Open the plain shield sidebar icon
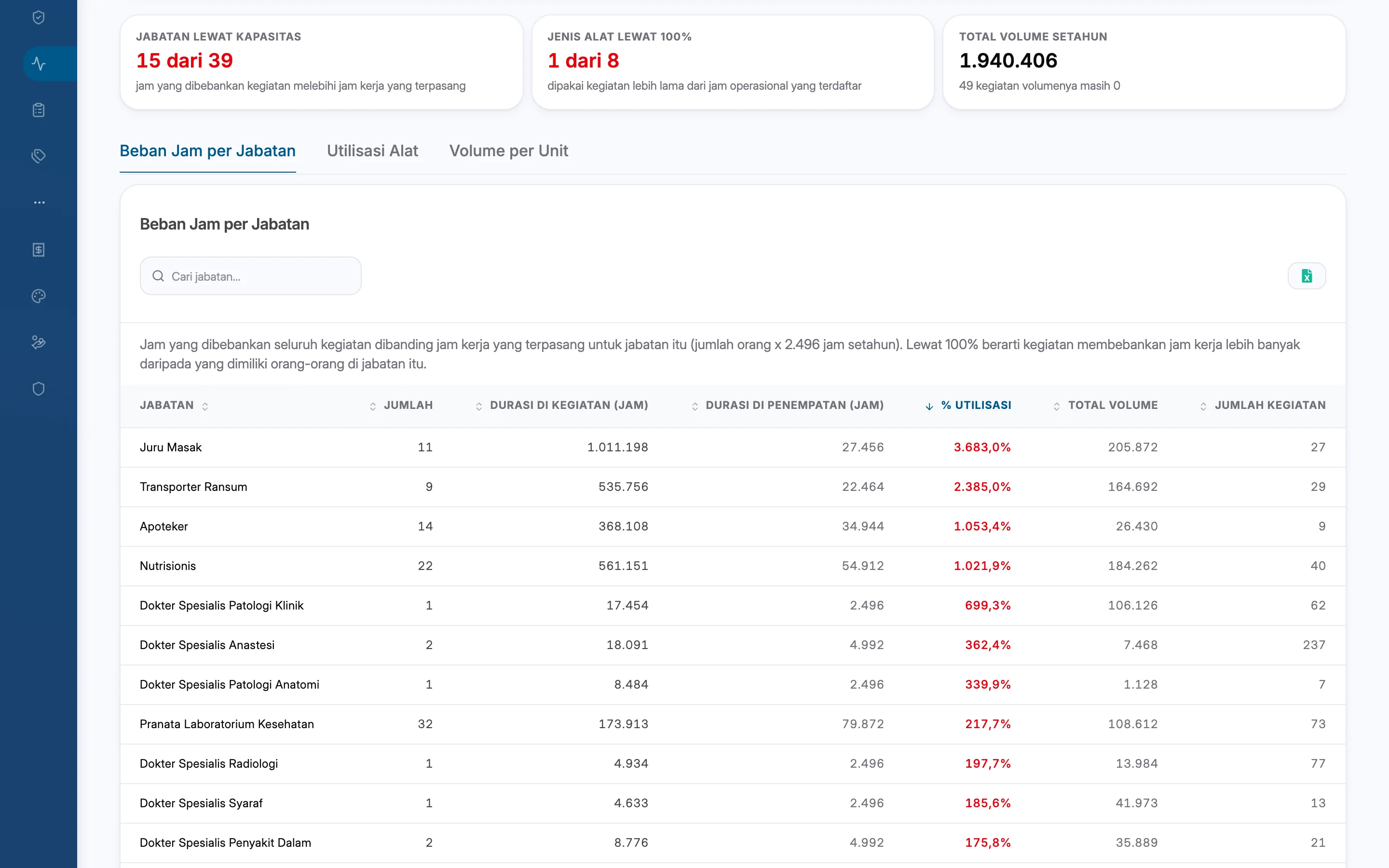This screenshot has height=868, width=1389. 39,389
